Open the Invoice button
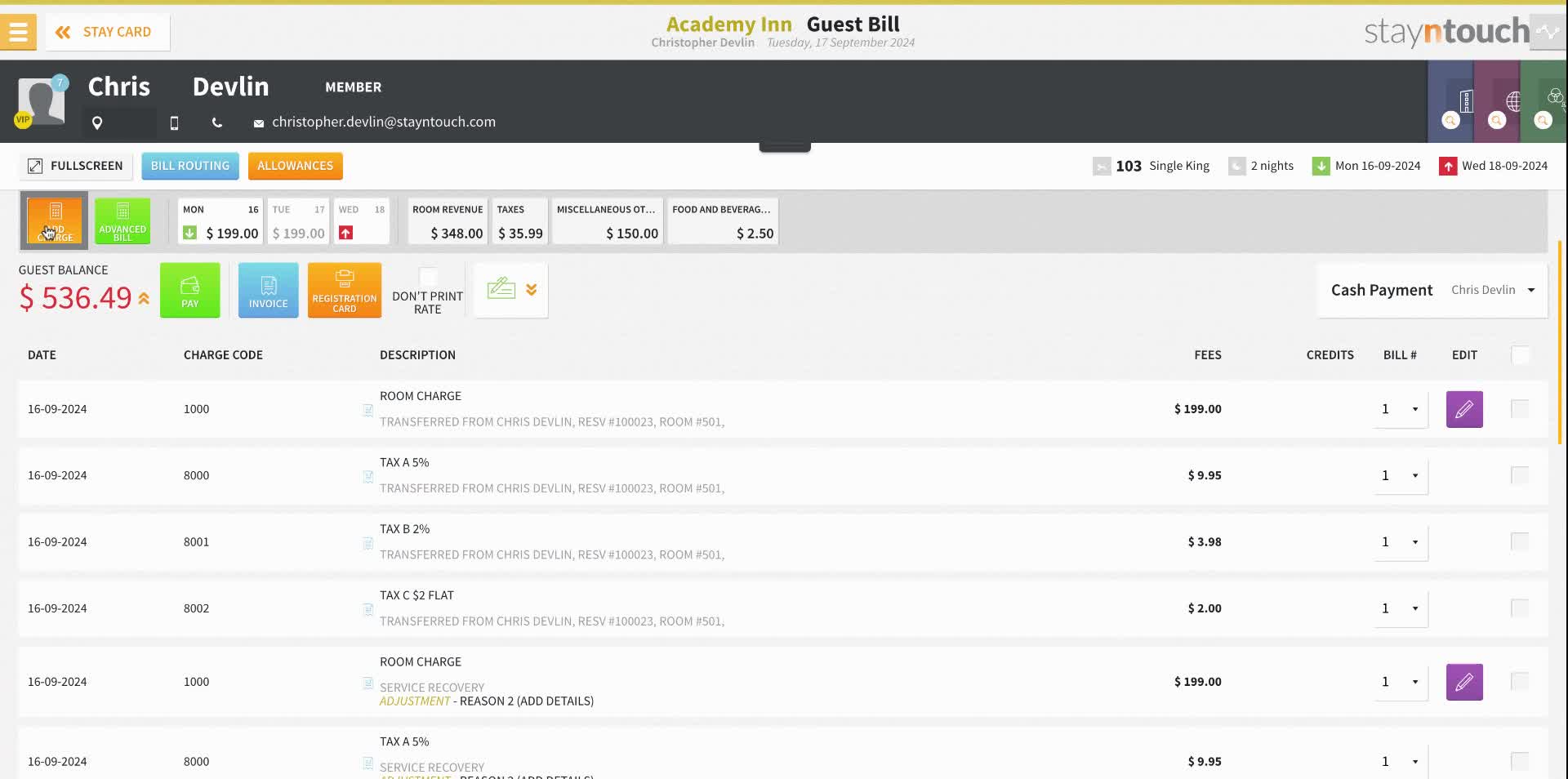Image resolution: width=1568 pixels, height=779 pixels. click(x=269, y=290)
